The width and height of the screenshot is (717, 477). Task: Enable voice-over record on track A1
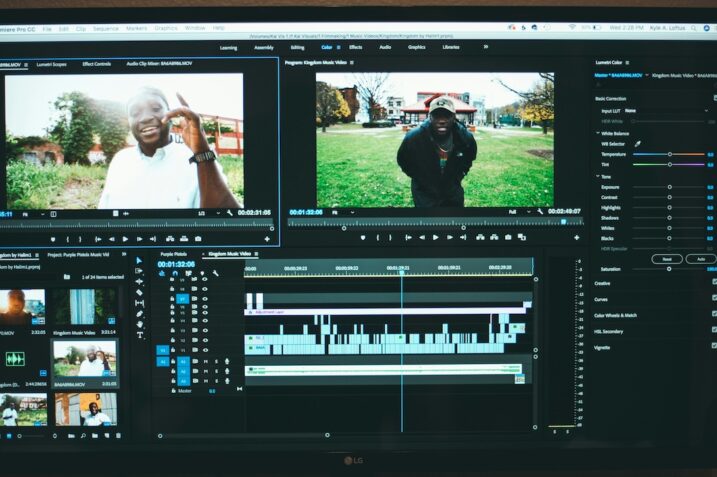pos(227,361)
